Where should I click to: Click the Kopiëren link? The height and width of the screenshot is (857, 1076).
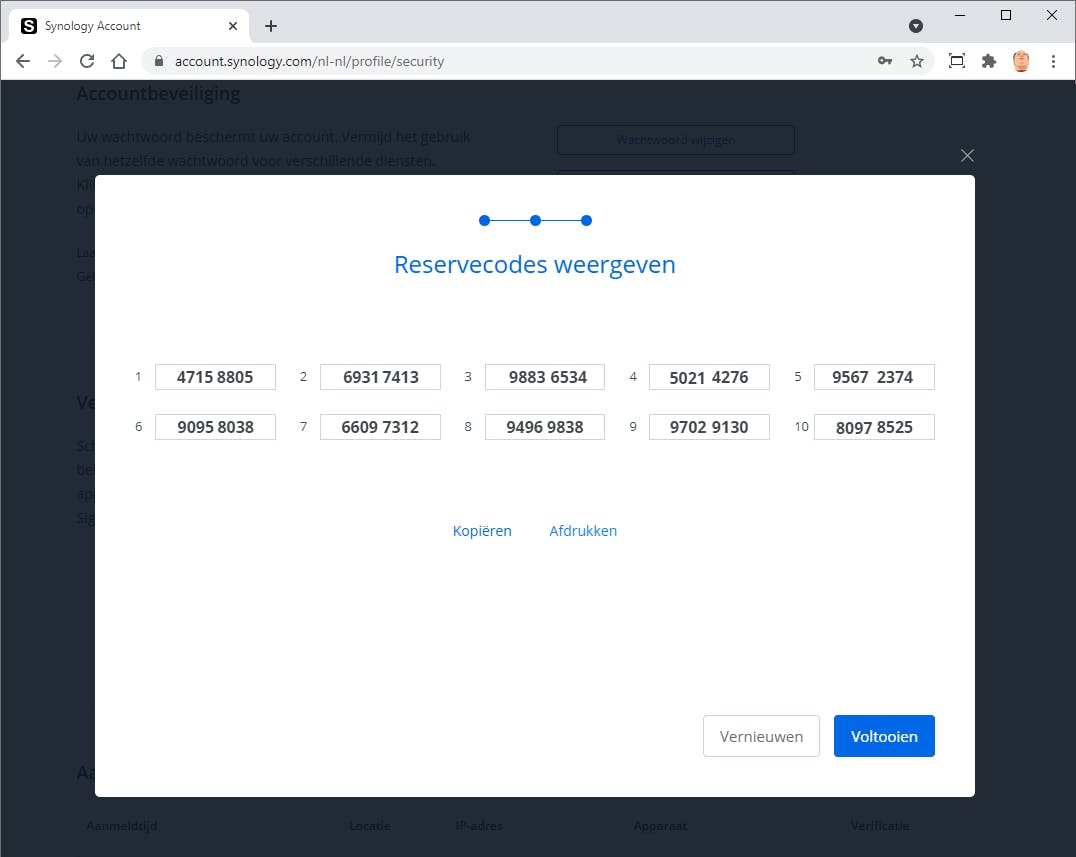[482, 531]
